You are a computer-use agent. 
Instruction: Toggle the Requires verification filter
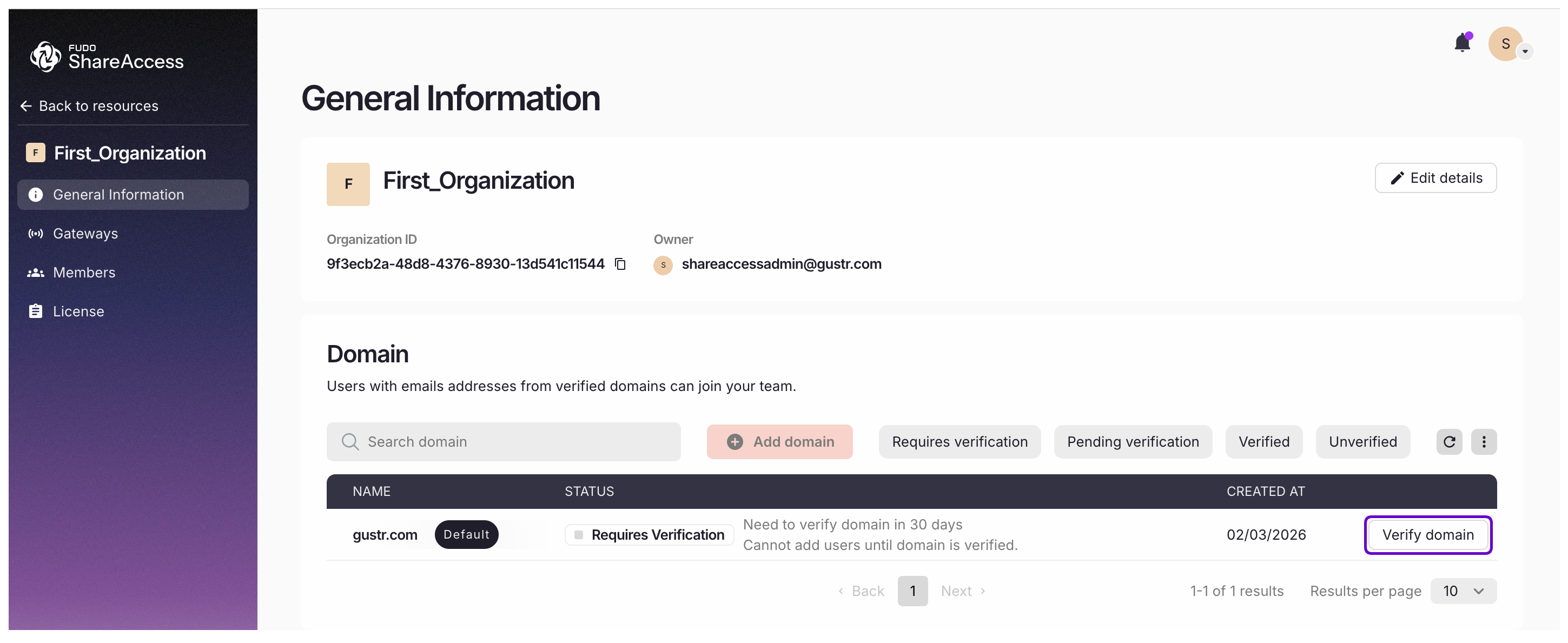tap(960, 442)
